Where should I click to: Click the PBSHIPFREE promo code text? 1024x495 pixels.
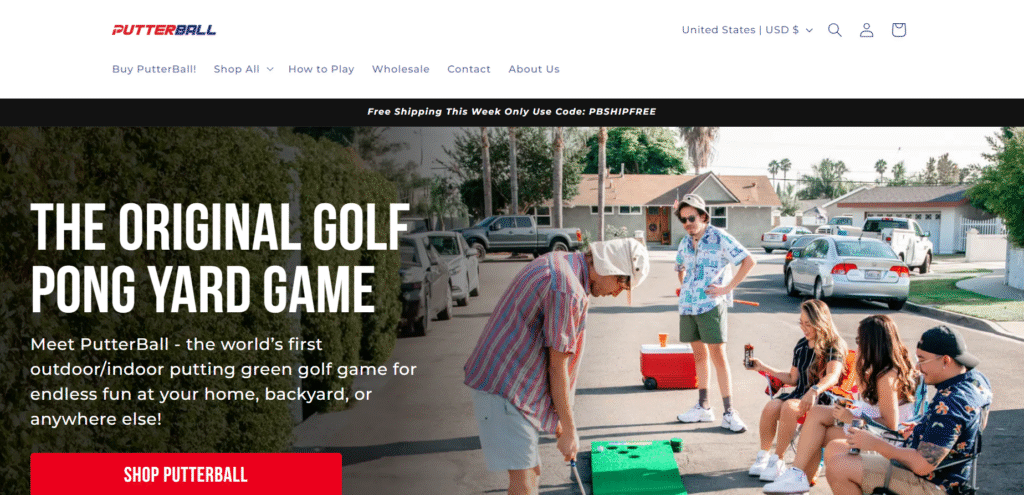(622, 112)
